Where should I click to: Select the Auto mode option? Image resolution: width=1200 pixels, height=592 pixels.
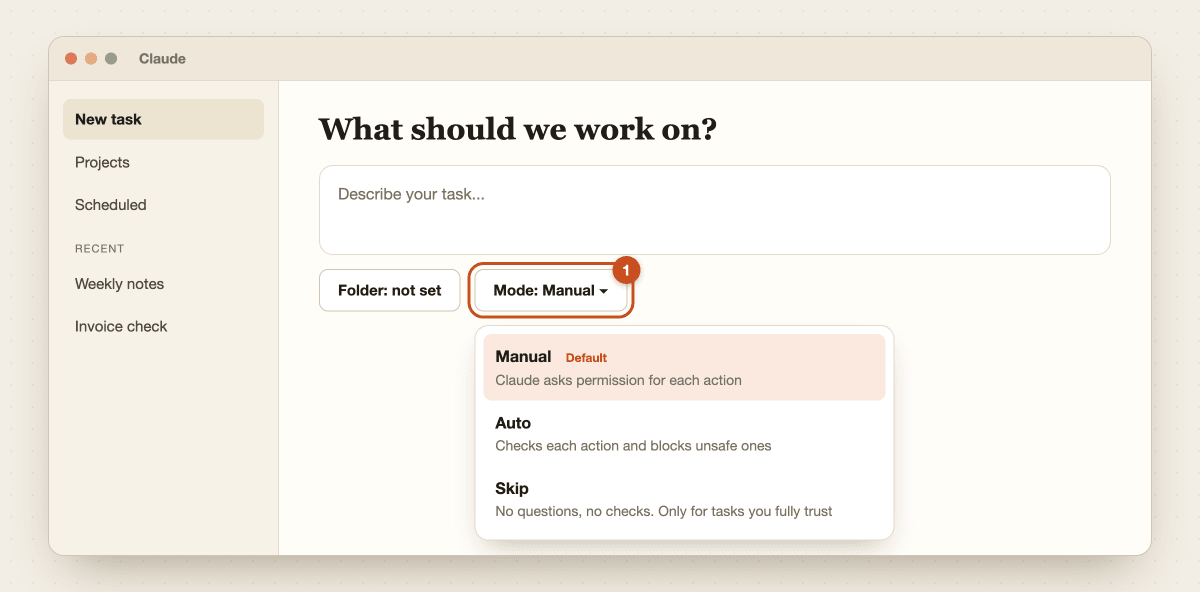point(684,433)
